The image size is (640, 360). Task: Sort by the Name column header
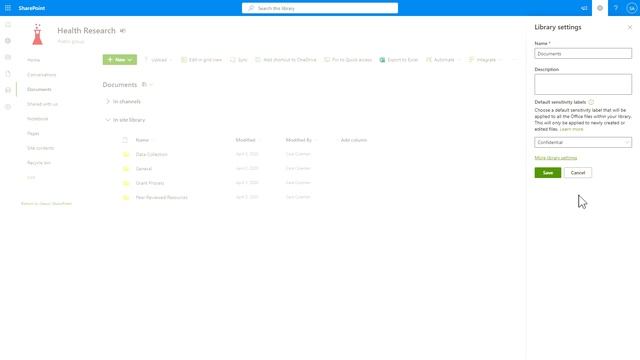(x=142, y=140)
